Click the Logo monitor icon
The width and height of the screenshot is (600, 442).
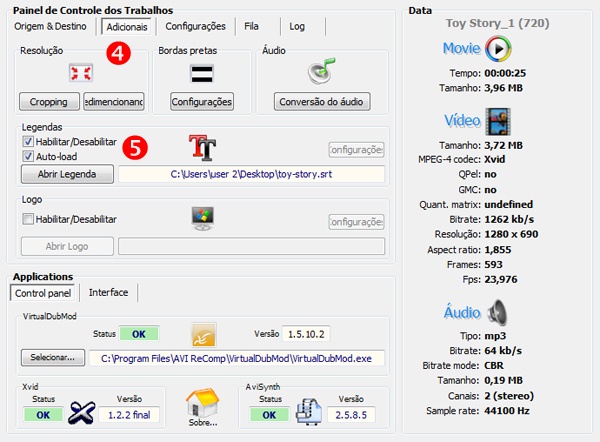203,219
